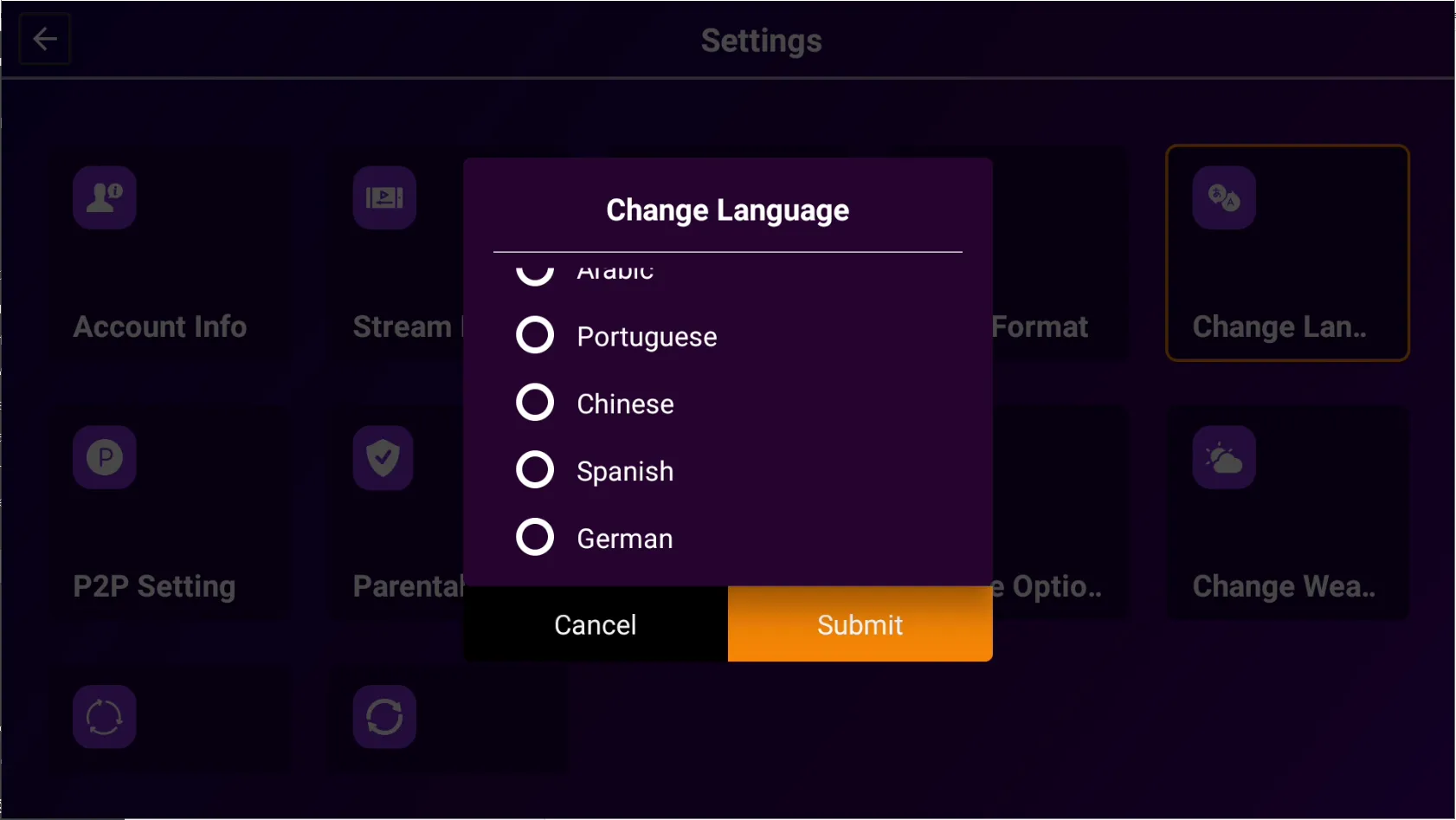
Task: Click the Account Info label
Action: [160, 326]
